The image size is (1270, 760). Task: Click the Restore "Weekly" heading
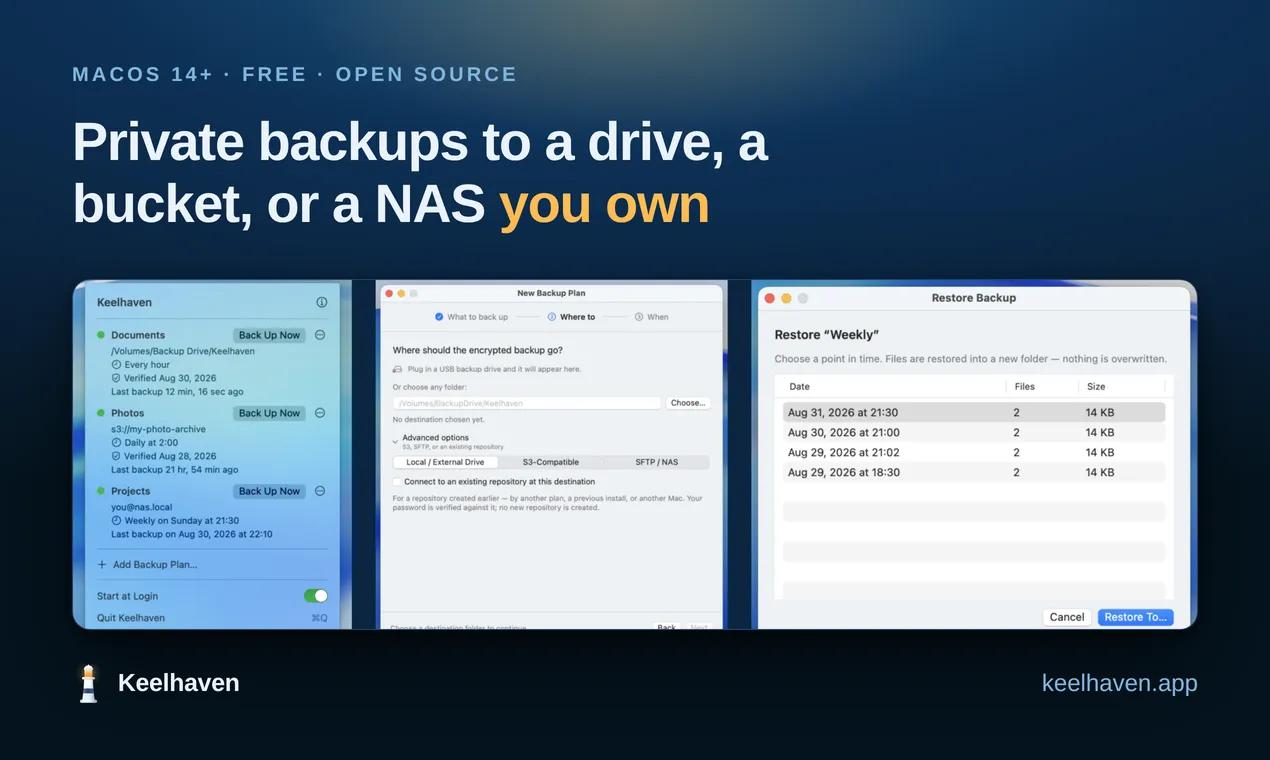(827, 334)
